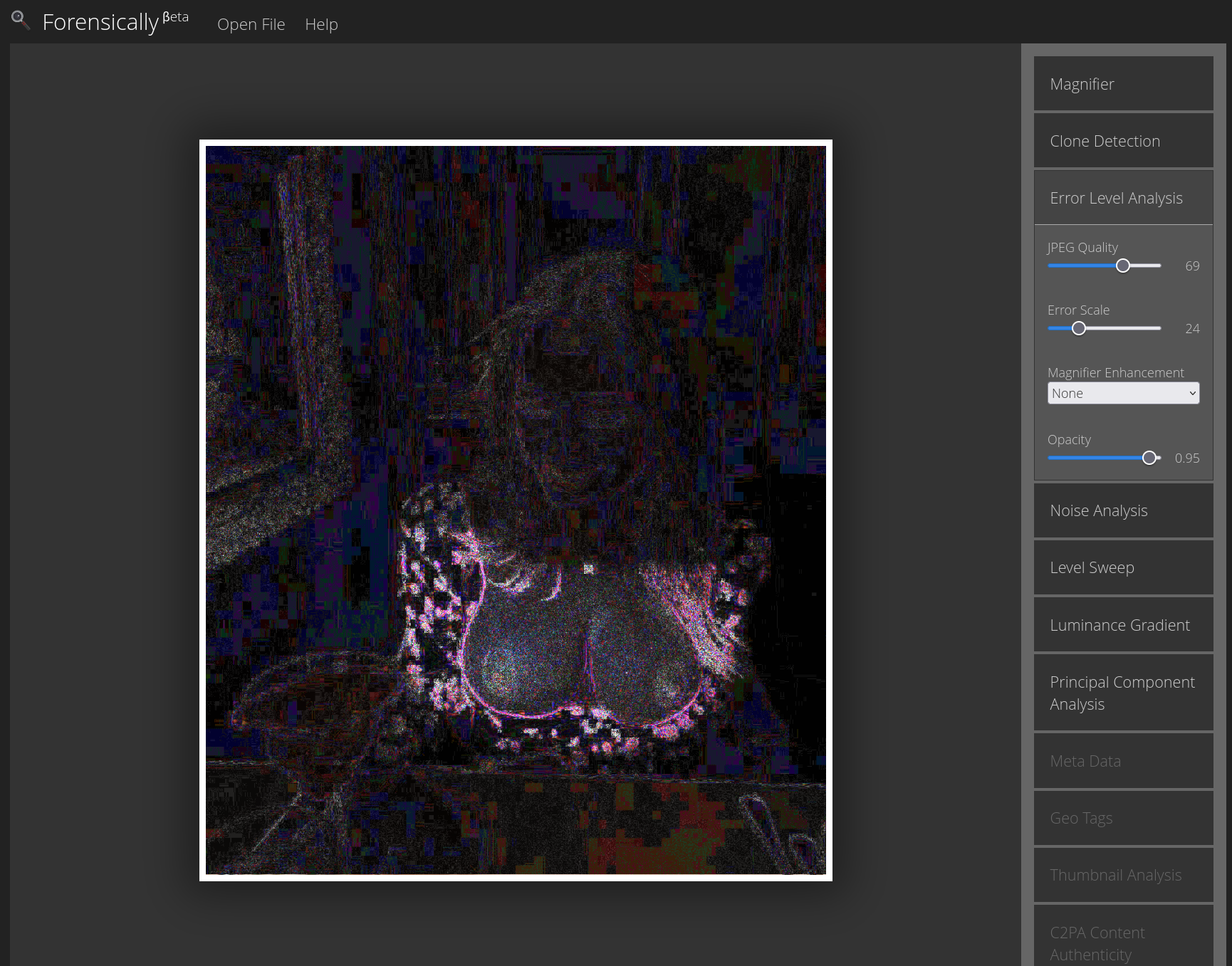Click the JPEG Quality value 69
This screenshot has width=1232, height=966.
click(x=1192, y=266)
